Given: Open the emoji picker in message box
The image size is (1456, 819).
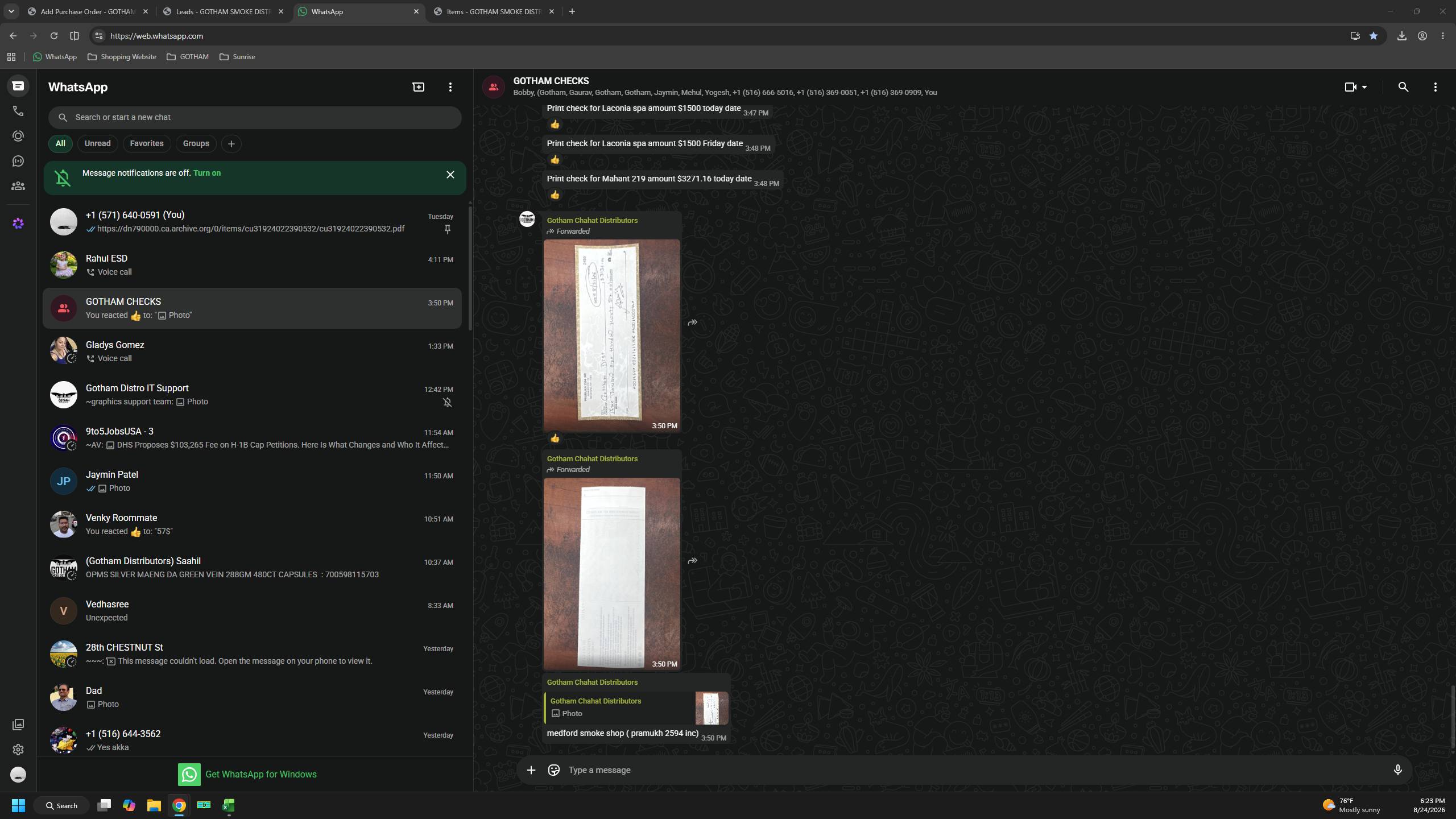Looking at the screenshot, I should [x=553, y=770].
